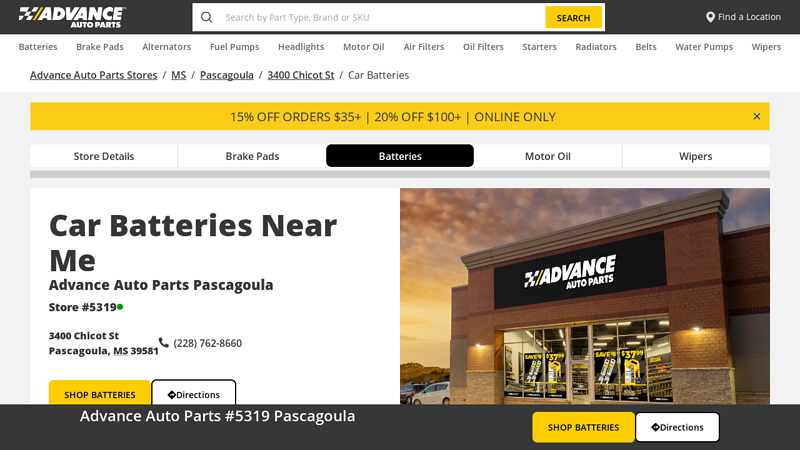Select the active Batteries tab
Screen dimensions: 800x450
coord(400,156)
